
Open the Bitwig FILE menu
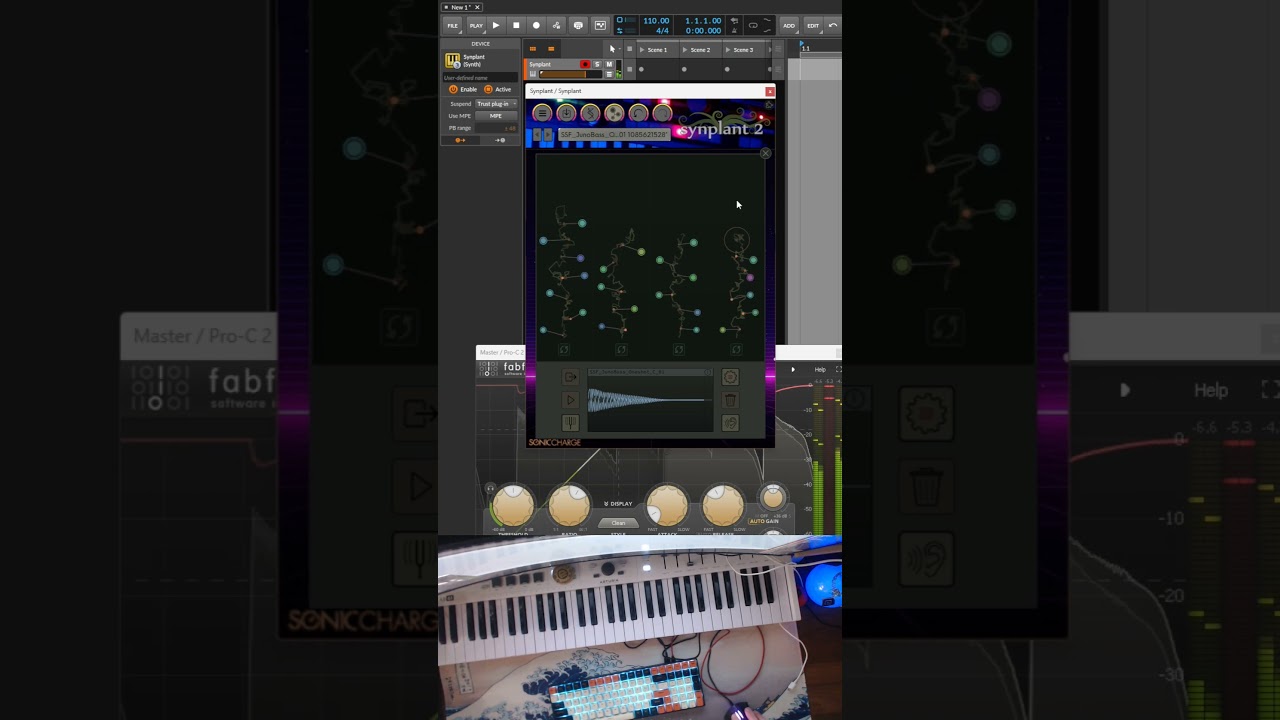(x=453, y=25)
